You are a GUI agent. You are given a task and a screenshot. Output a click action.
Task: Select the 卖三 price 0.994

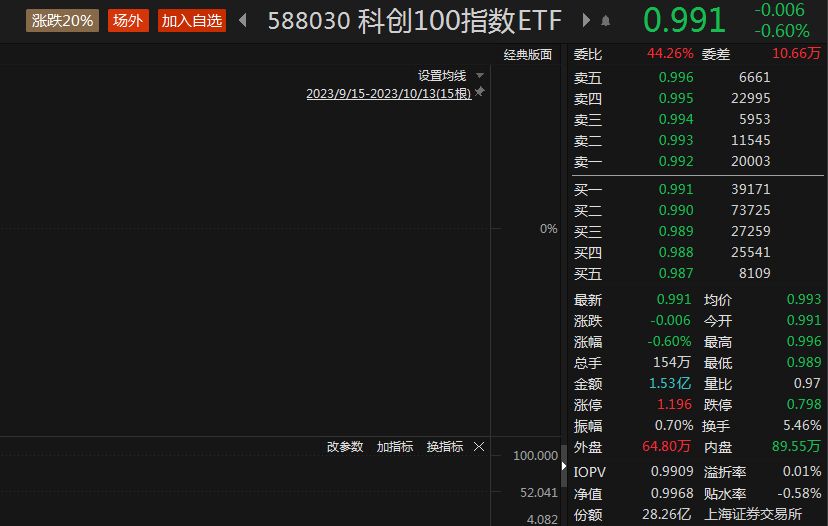(x=676, y=119)
